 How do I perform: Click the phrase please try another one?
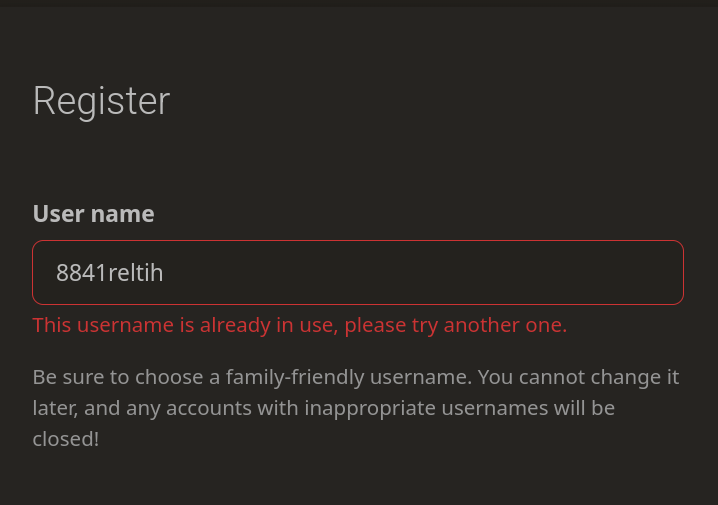[x=456, y=326]
